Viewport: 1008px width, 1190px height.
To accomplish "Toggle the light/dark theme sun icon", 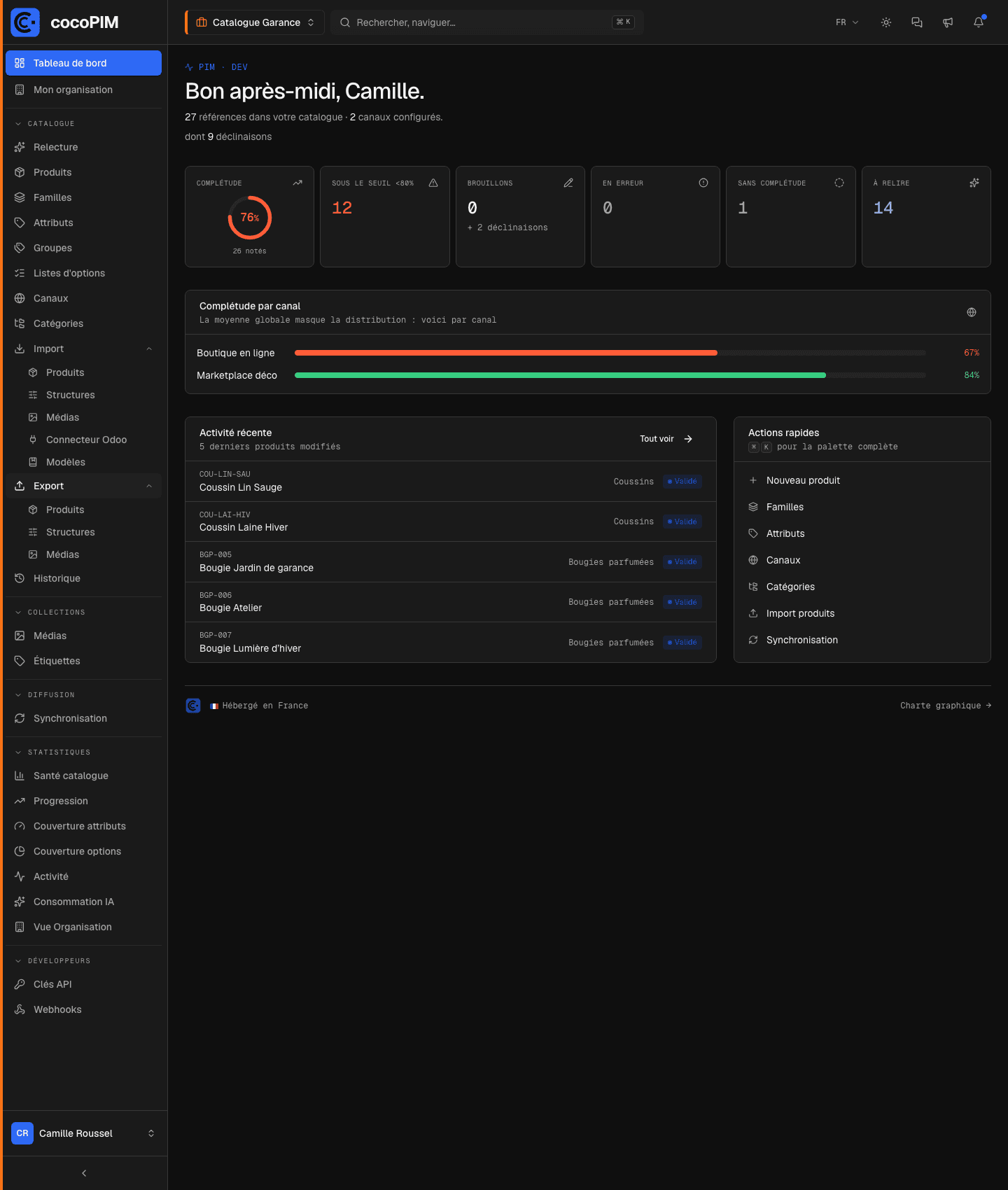I will (x=886, y=22).
